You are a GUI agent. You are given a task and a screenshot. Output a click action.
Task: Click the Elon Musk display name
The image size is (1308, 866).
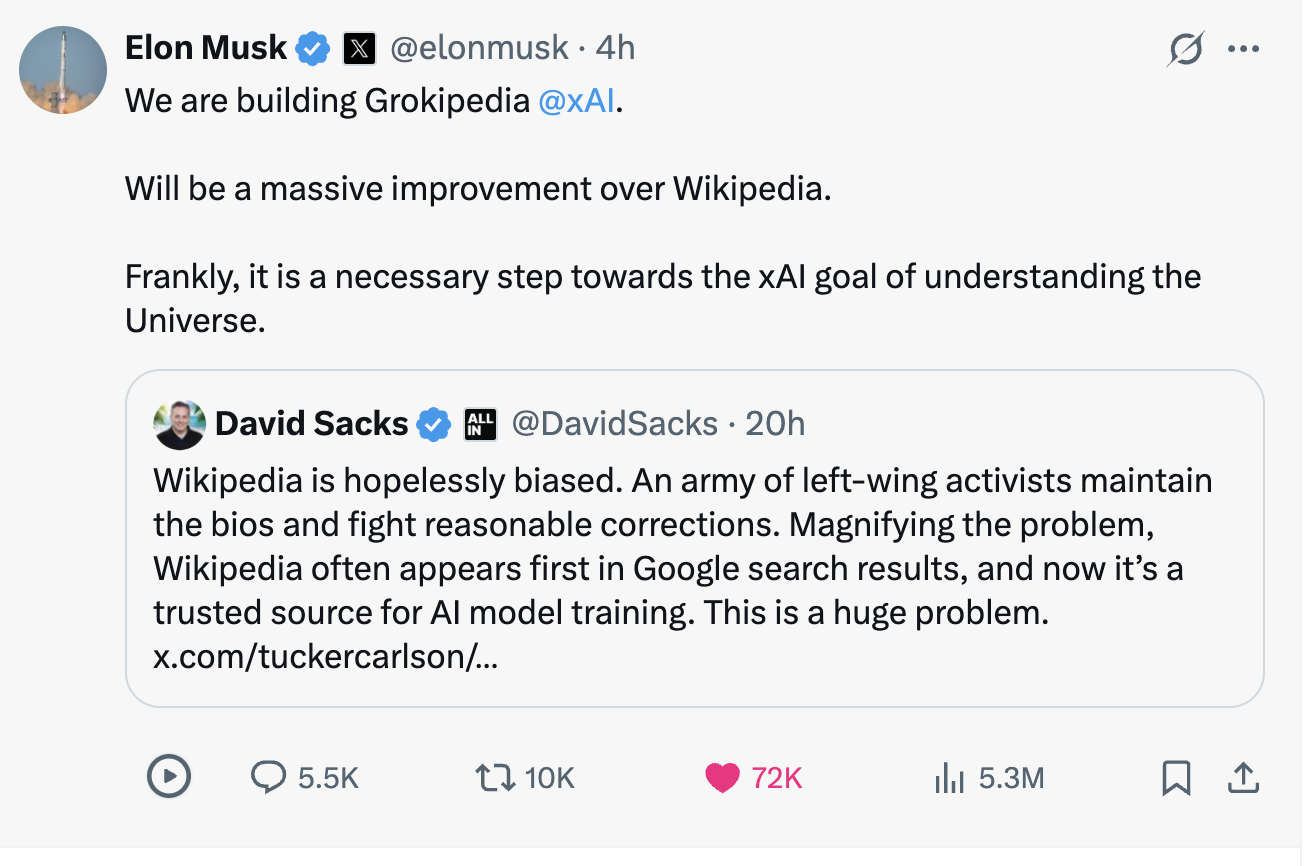coord(206,48)
